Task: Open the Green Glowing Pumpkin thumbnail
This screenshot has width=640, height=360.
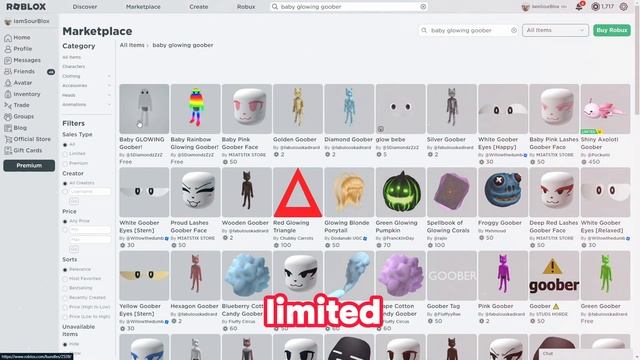Action: (x=400, y=192)
